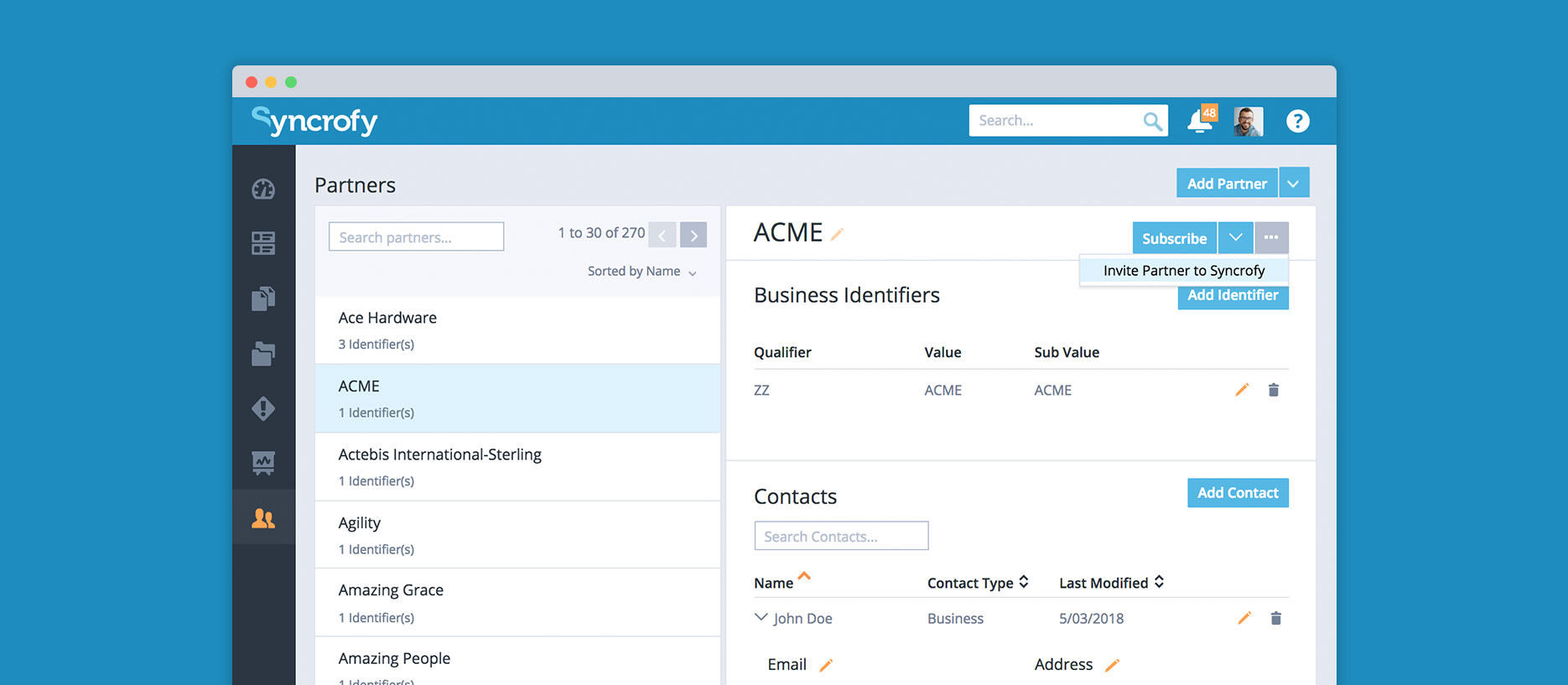Image resolution: width=1568 pixels, height=685 pixels.
Task: Open Subscribe dropdown arrow
Action: coord(1236,237)
